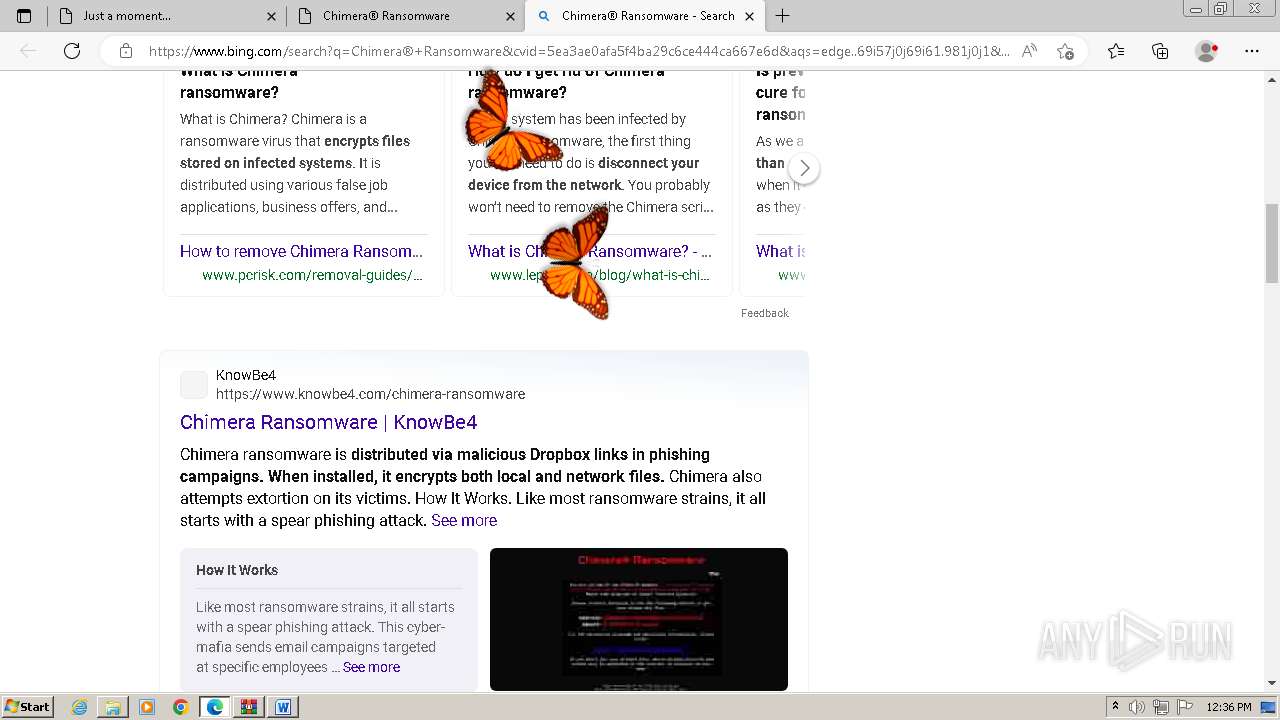Image resolution: width=1280 pixels, height=720 pixels.
Task: View site information lock icon
Action: [125, 51]
